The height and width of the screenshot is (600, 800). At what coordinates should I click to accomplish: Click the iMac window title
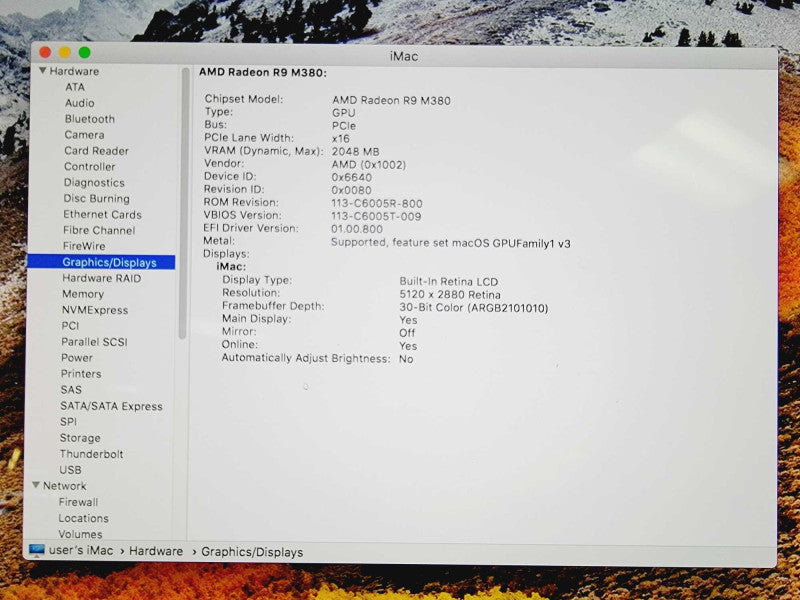tap(404, 56)
